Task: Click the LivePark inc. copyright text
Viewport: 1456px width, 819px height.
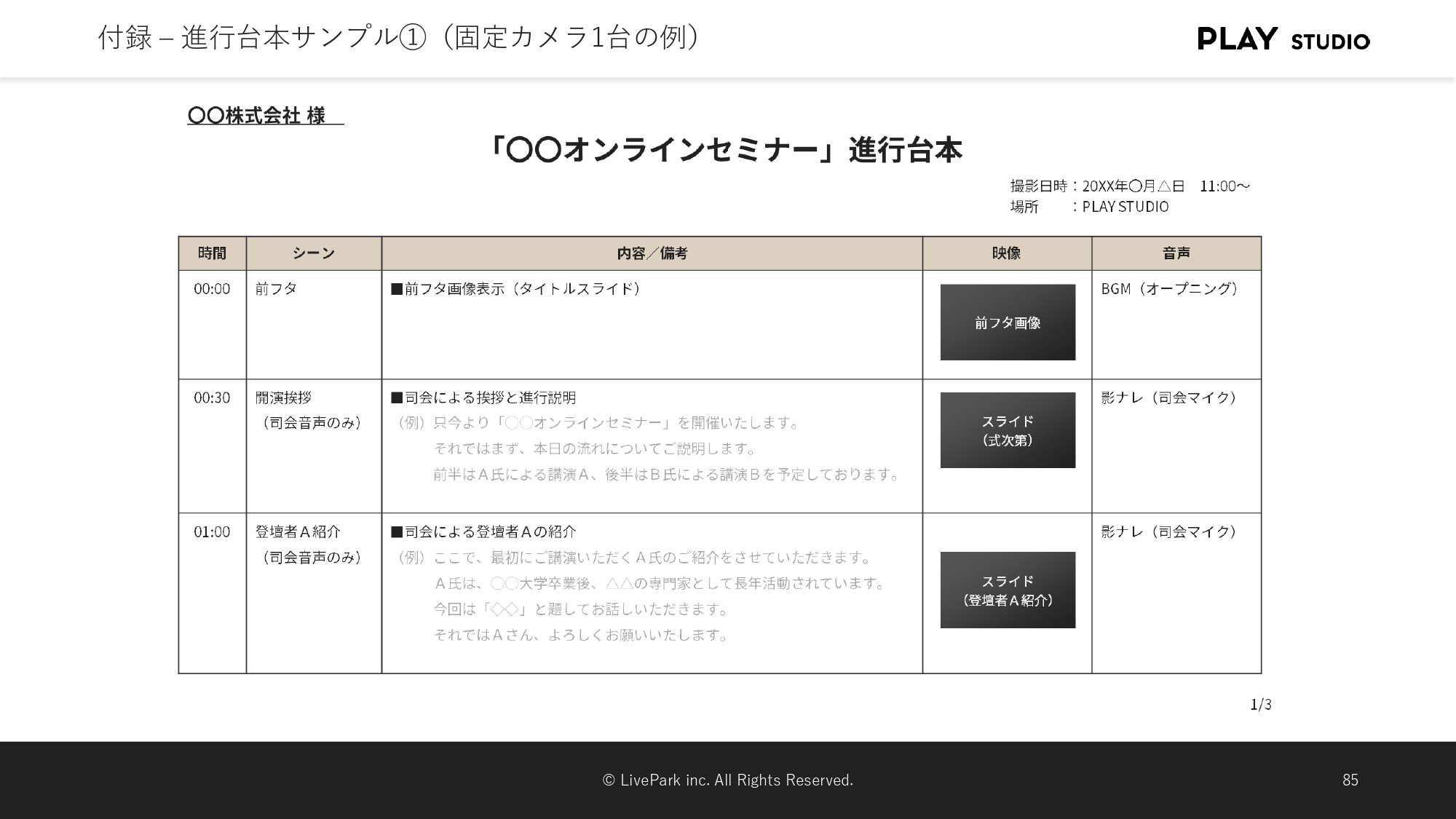Action: click(727, 780)
